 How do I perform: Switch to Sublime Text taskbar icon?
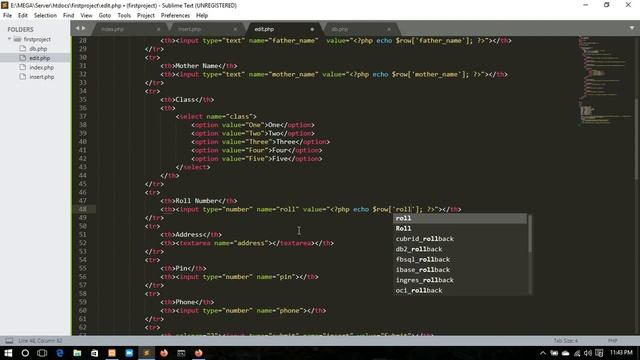(x=146, y=353)
